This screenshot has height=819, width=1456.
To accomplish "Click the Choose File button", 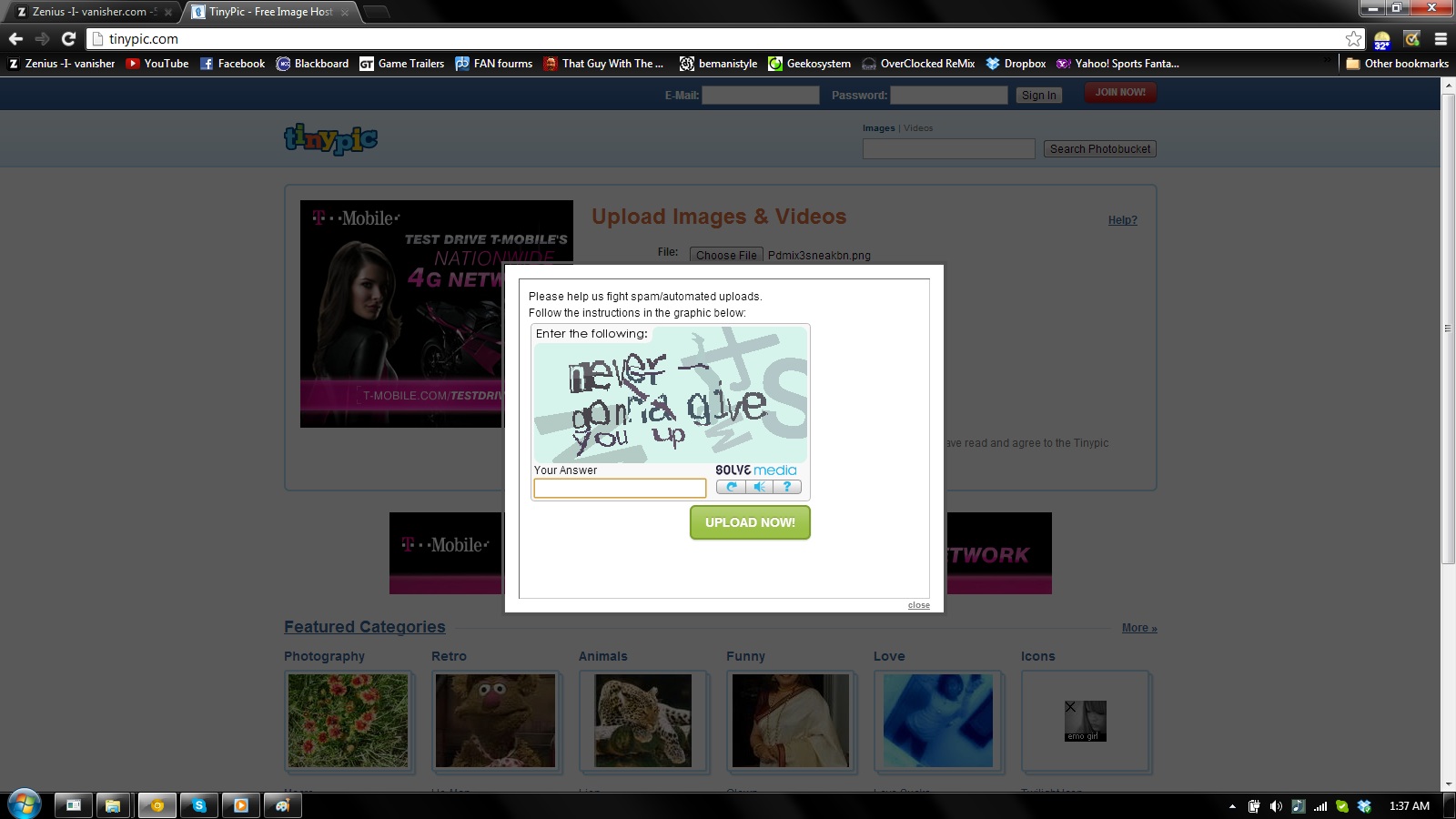I will [x=726, y=255].
